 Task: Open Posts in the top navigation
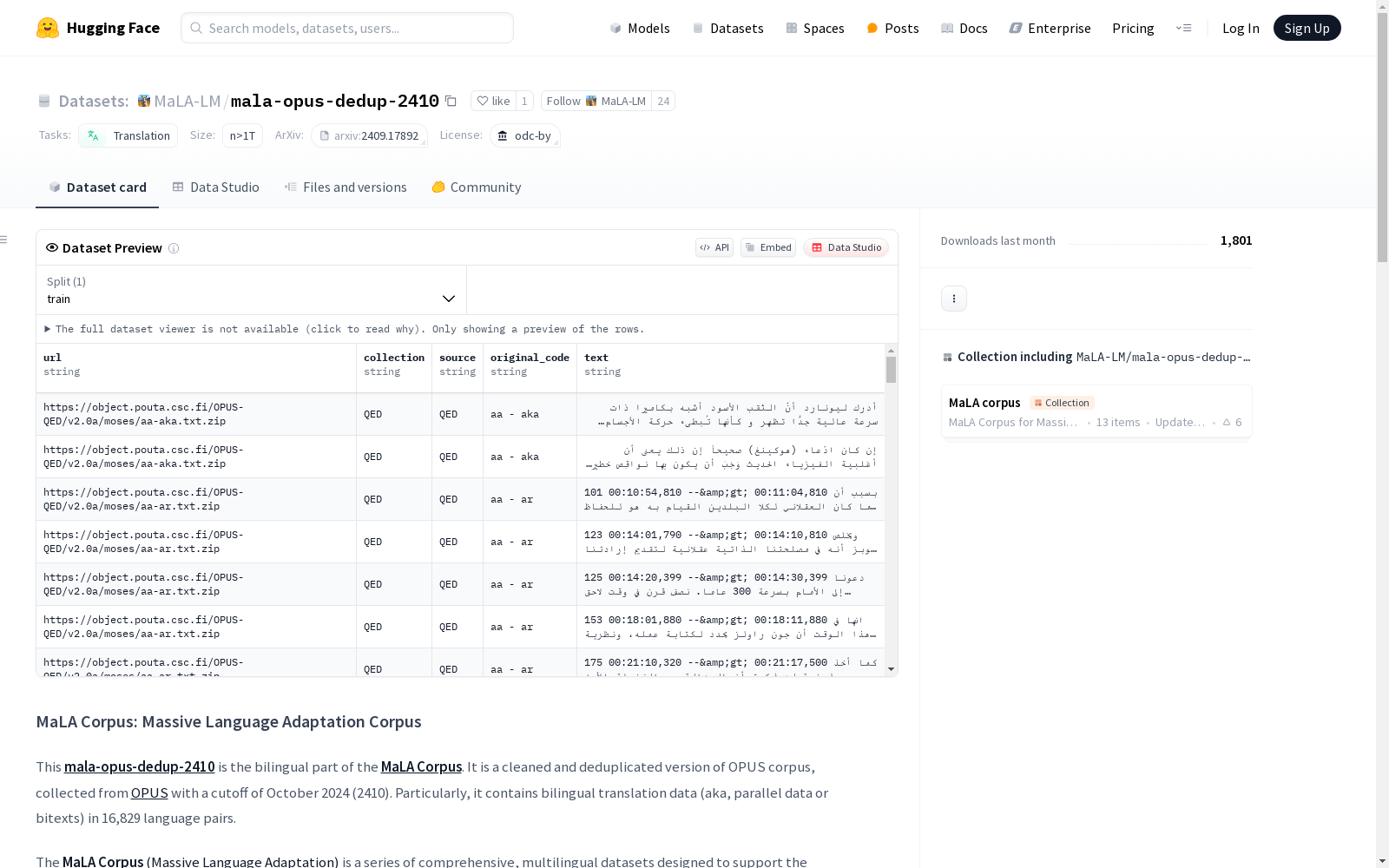pyautogui.click(x=892, y=28)
